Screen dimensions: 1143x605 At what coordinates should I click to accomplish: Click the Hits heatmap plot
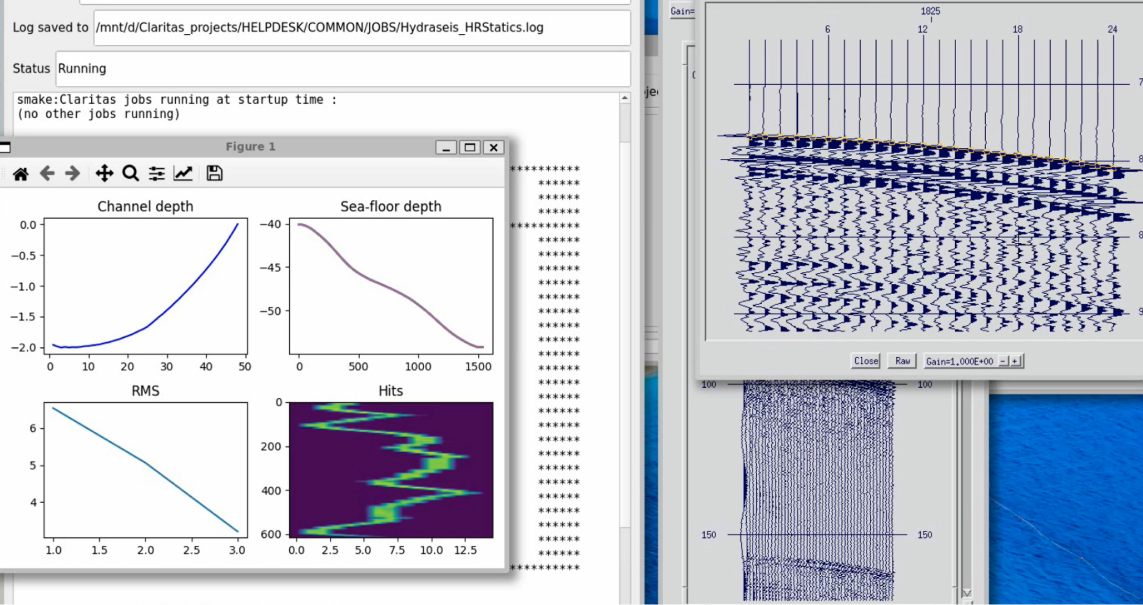[x=391, y=470]
